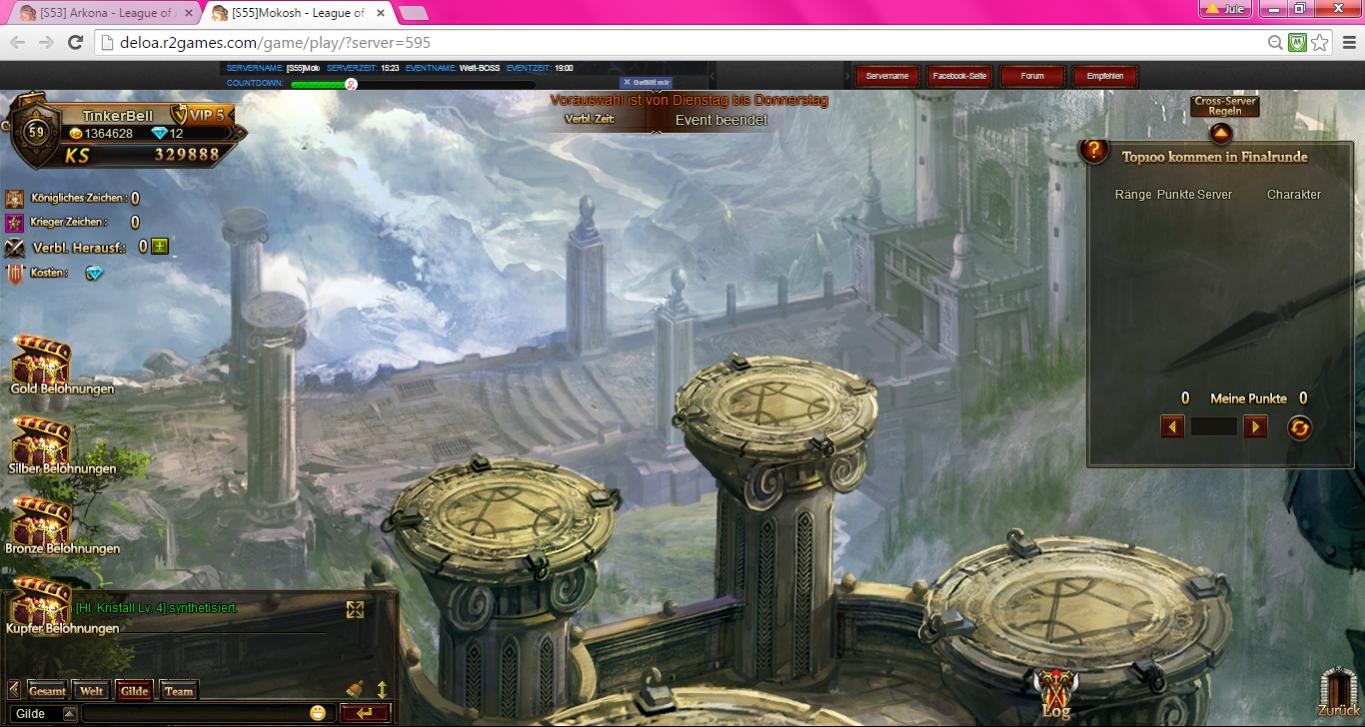Click the Forum button in top bar
This screenshot has width=1365, height=727.
[x=1032, y=76]
